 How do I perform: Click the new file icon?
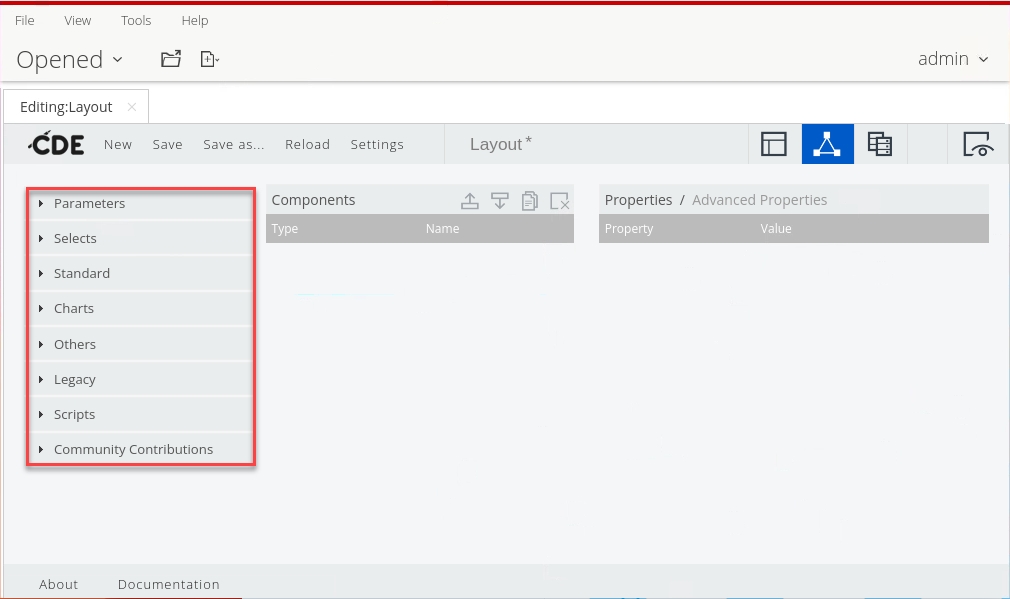[209, 59]
